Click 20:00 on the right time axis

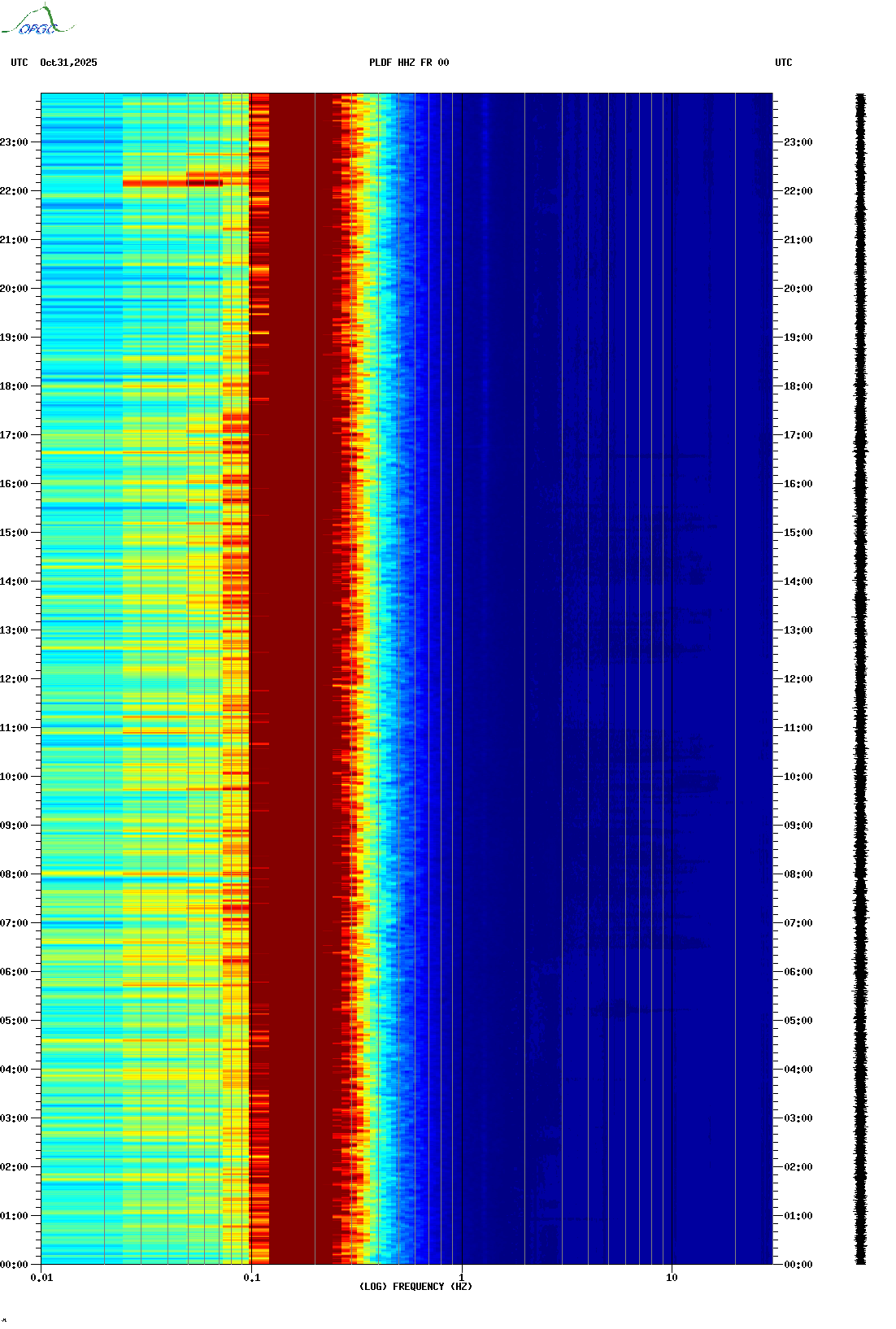pyautogui.click(x=798, y=289)
